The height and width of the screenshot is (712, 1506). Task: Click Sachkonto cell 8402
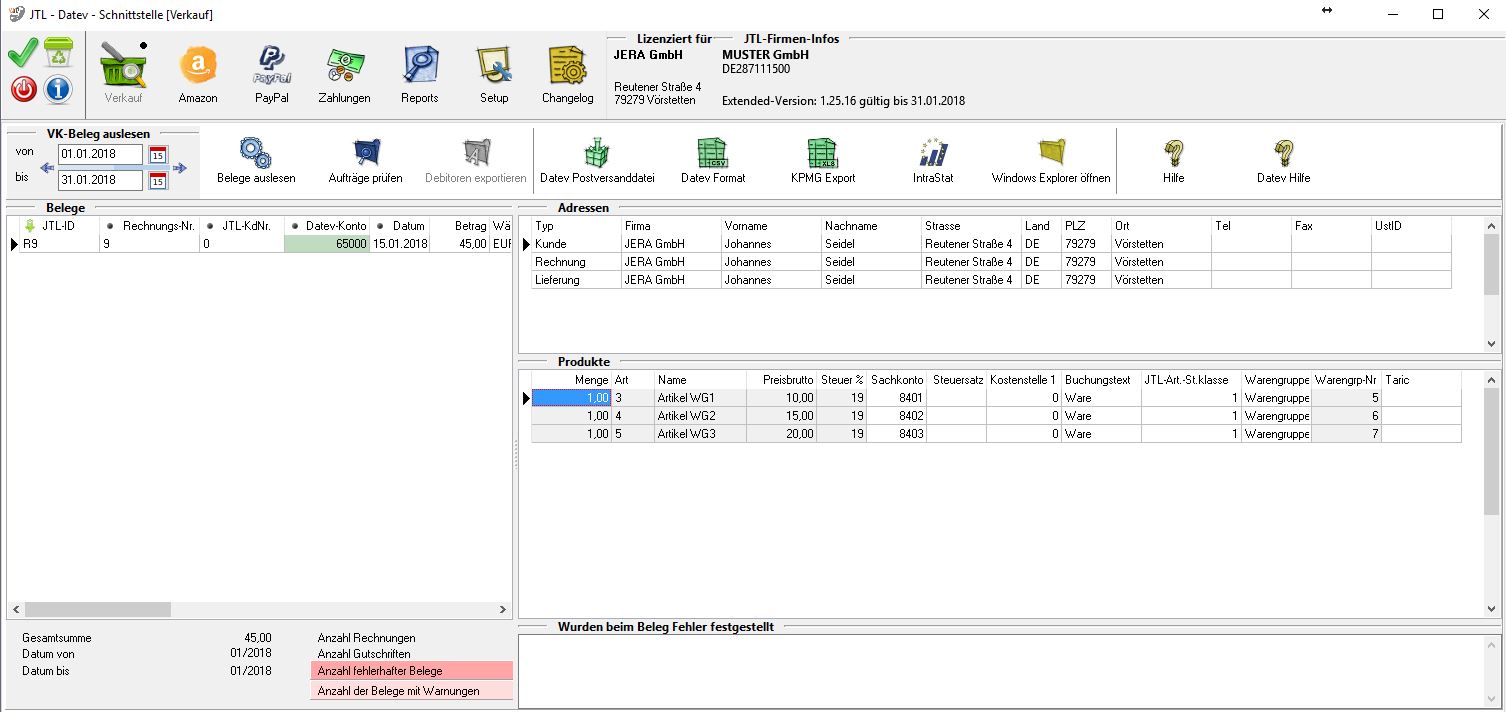896,416
